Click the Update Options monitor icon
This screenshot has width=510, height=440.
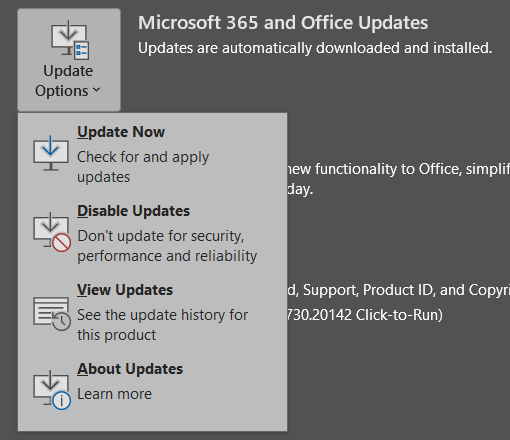(70, 40)
